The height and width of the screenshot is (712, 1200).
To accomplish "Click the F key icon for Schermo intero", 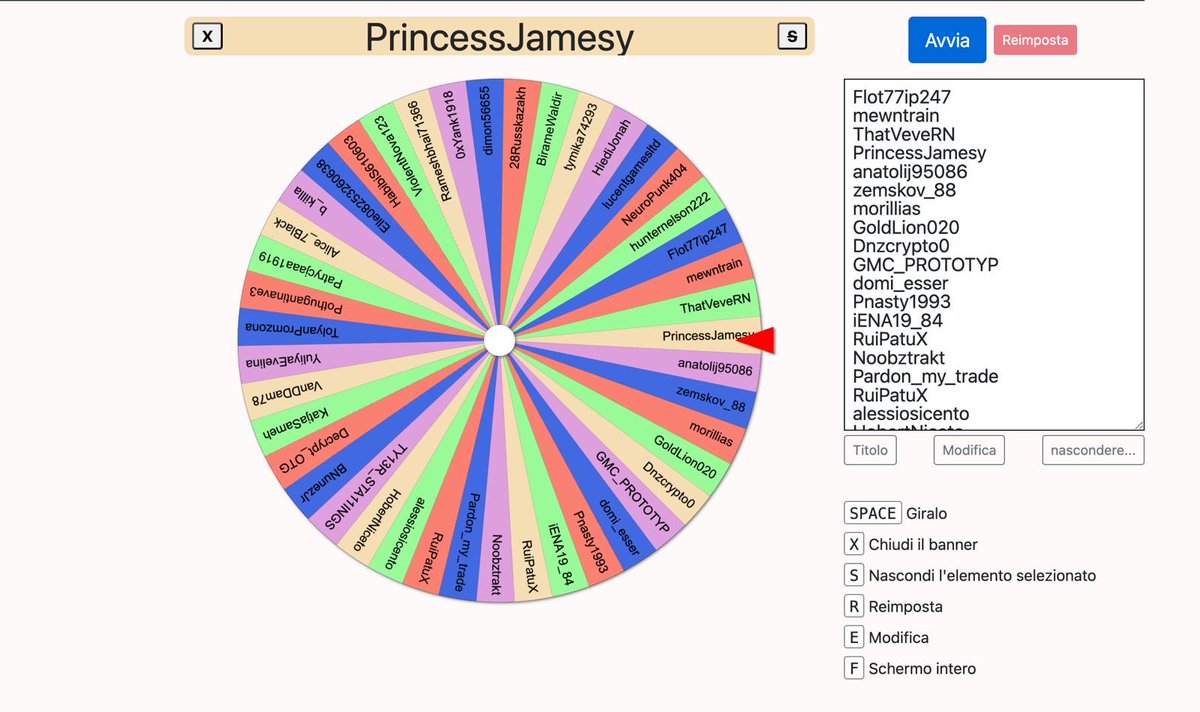I will (x=854, y=668).
